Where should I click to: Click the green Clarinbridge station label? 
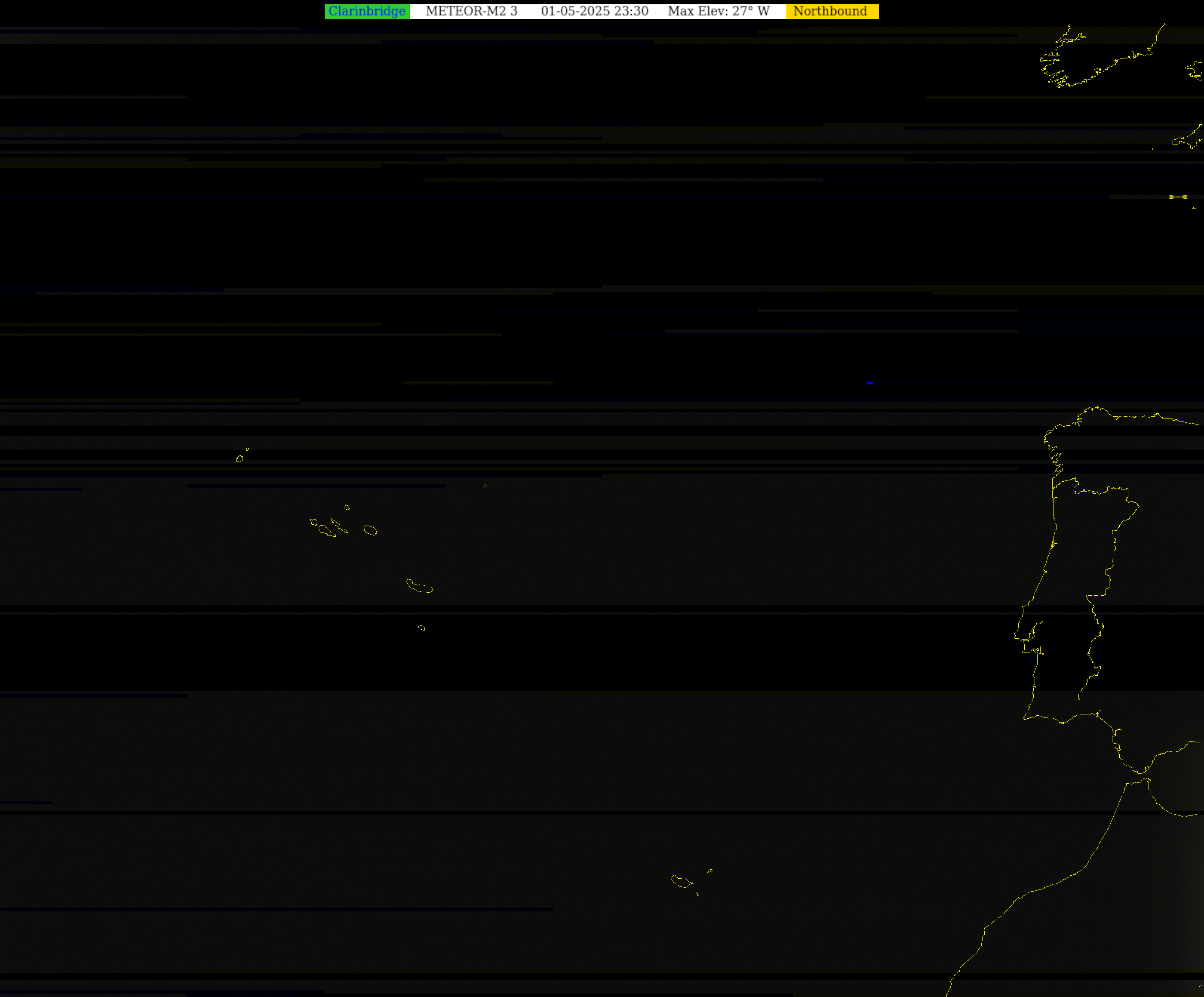tap(367, 12)
